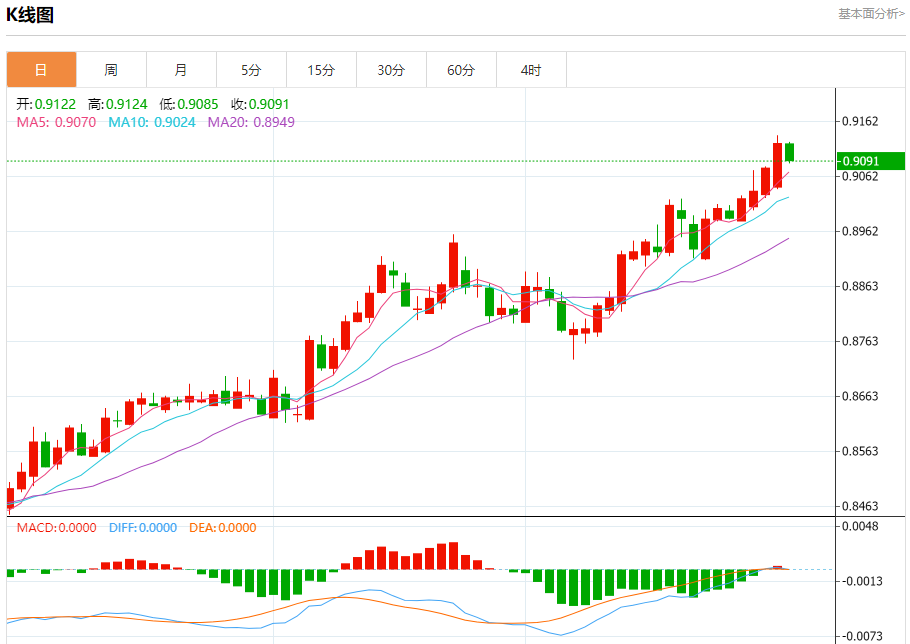Open the 基本面分析 link

871,13
